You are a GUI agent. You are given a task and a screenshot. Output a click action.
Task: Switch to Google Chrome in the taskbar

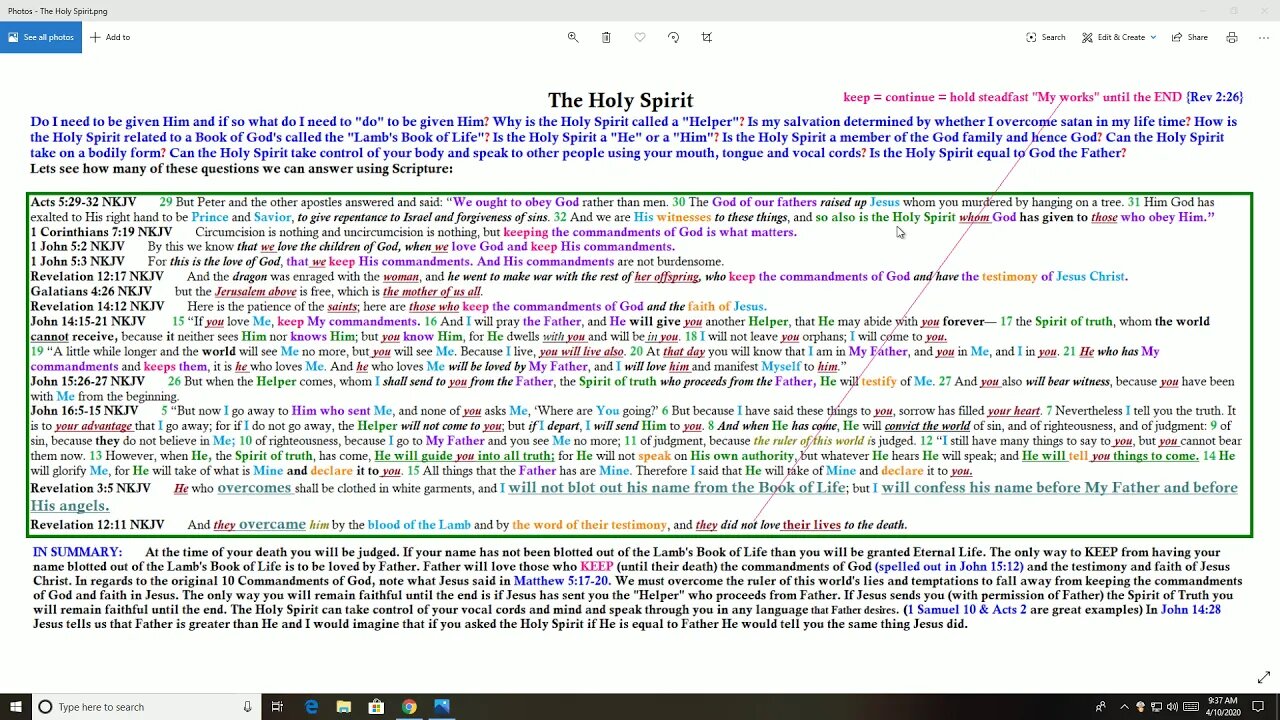(x=409, y=707)
